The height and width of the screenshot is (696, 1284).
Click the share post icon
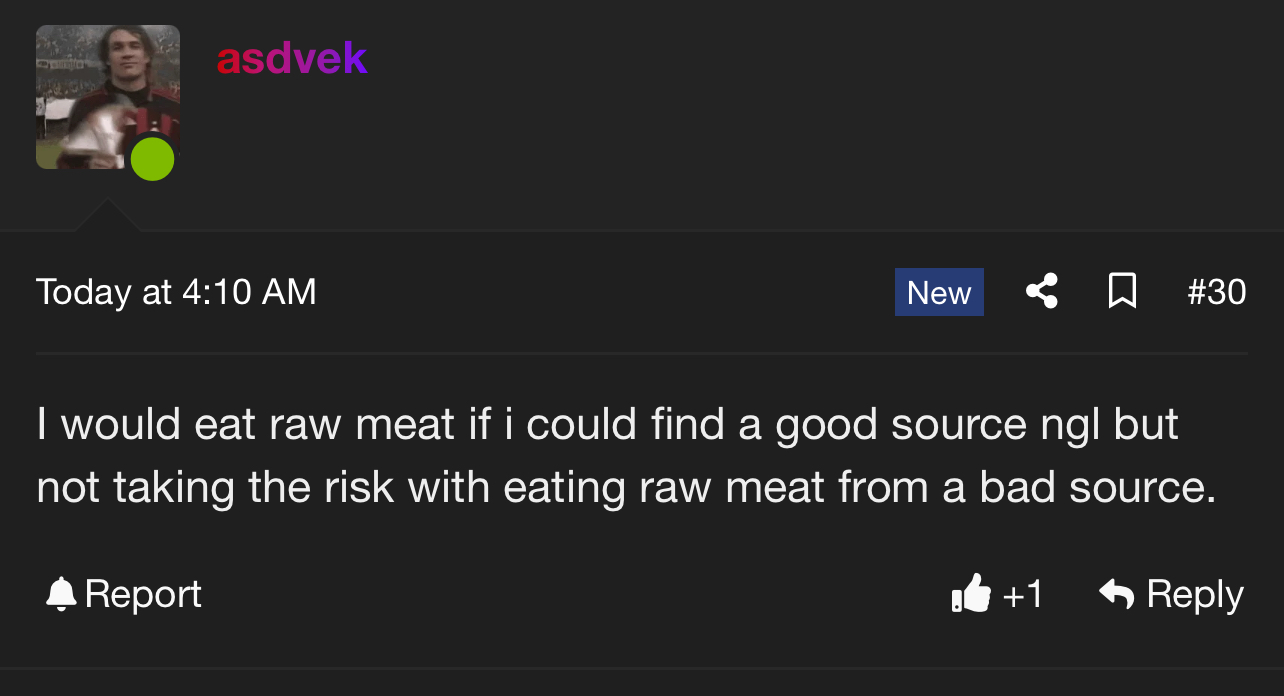[1042, 292]
